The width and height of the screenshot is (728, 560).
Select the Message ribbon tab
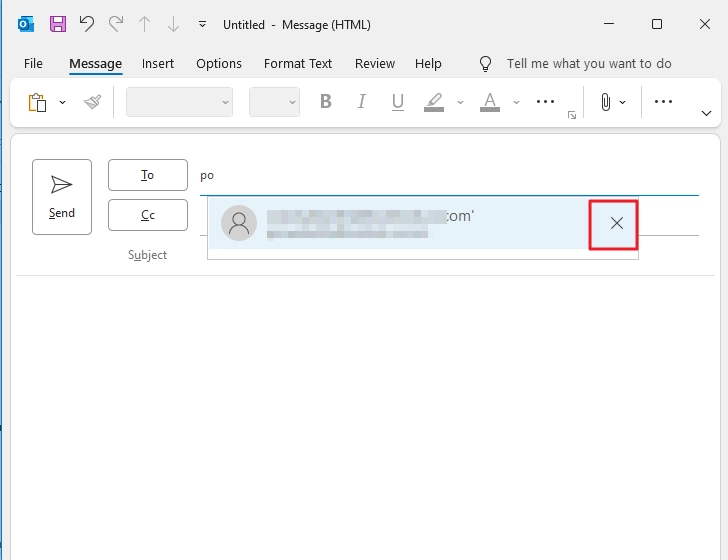[x=96, y=64]
